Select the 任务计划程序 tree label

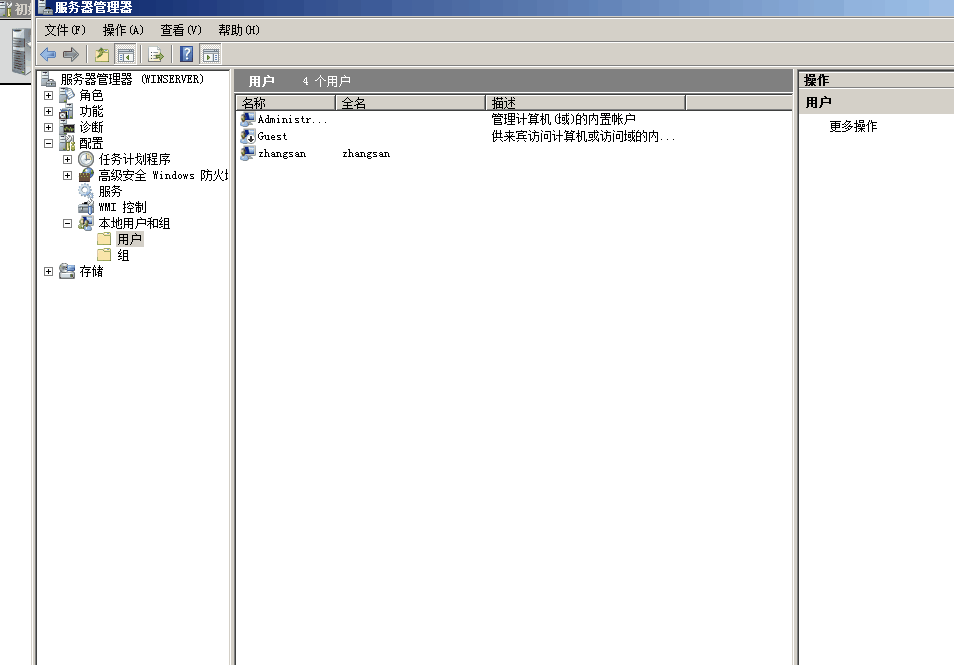[134, 159]
